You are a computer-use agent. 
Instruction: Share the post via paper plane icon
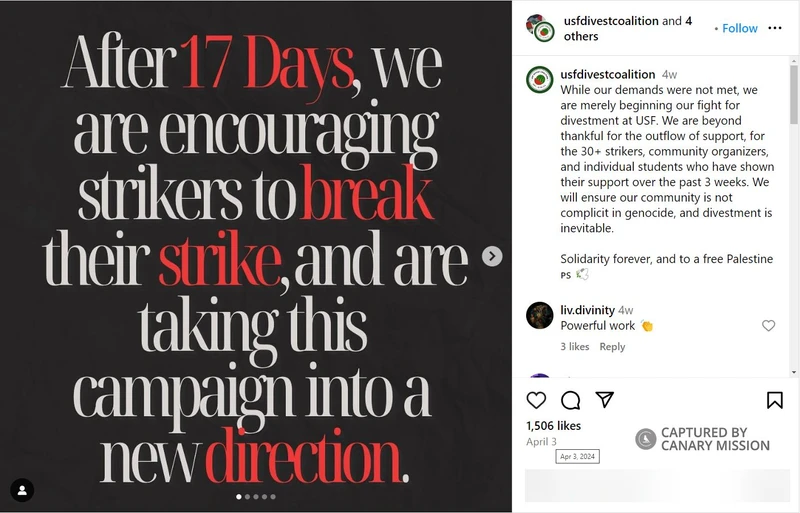point(604,400)
